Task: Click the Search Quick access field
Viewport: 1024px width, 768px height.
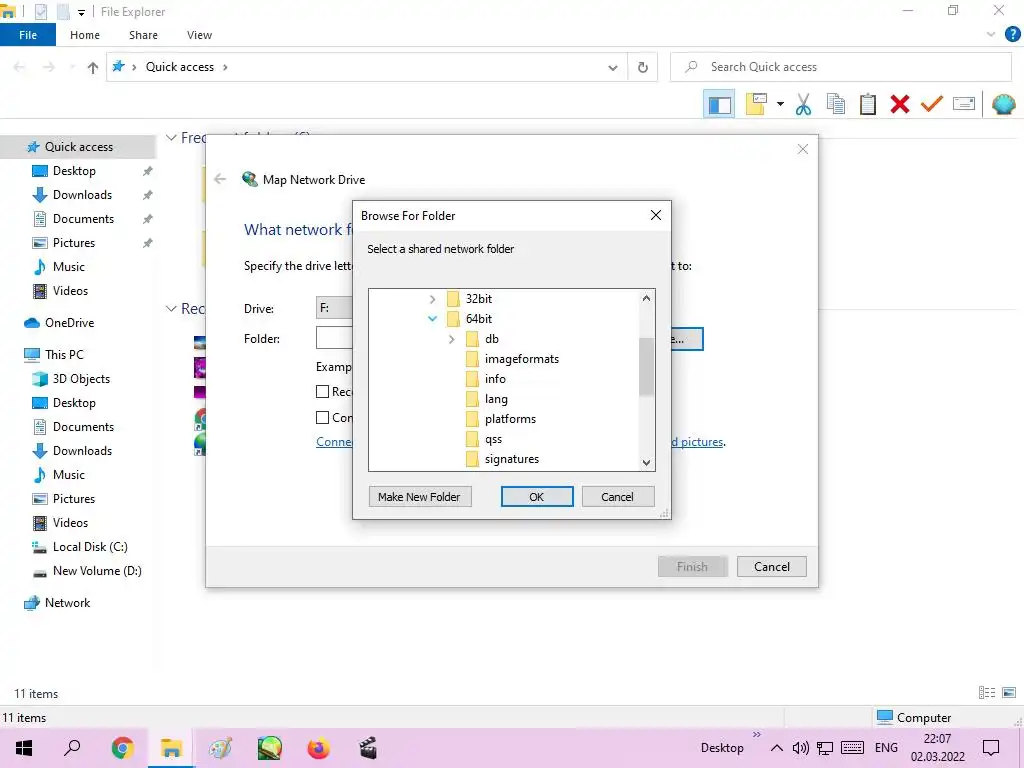Action: point(841,67)
